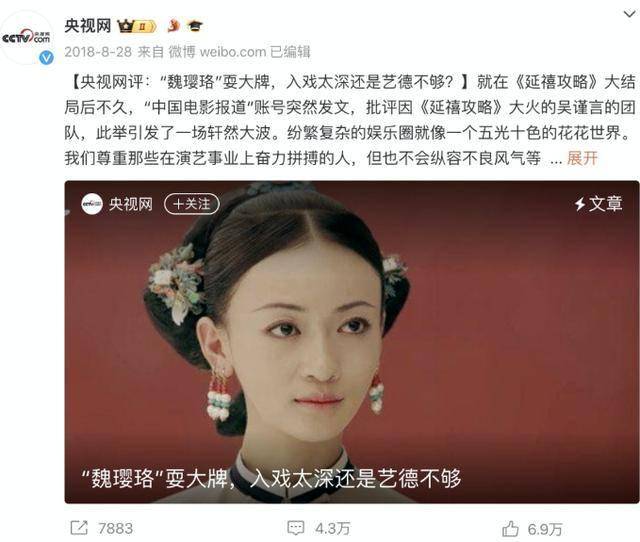Image resolution: width=640 pixels, height=542 pixels.
Task: Click the 文章 article label
Action: click(x=599, y=204)
